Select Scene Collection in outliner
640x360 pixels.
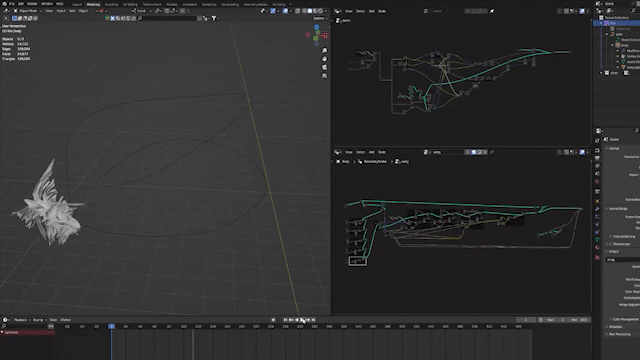(616, 18)
